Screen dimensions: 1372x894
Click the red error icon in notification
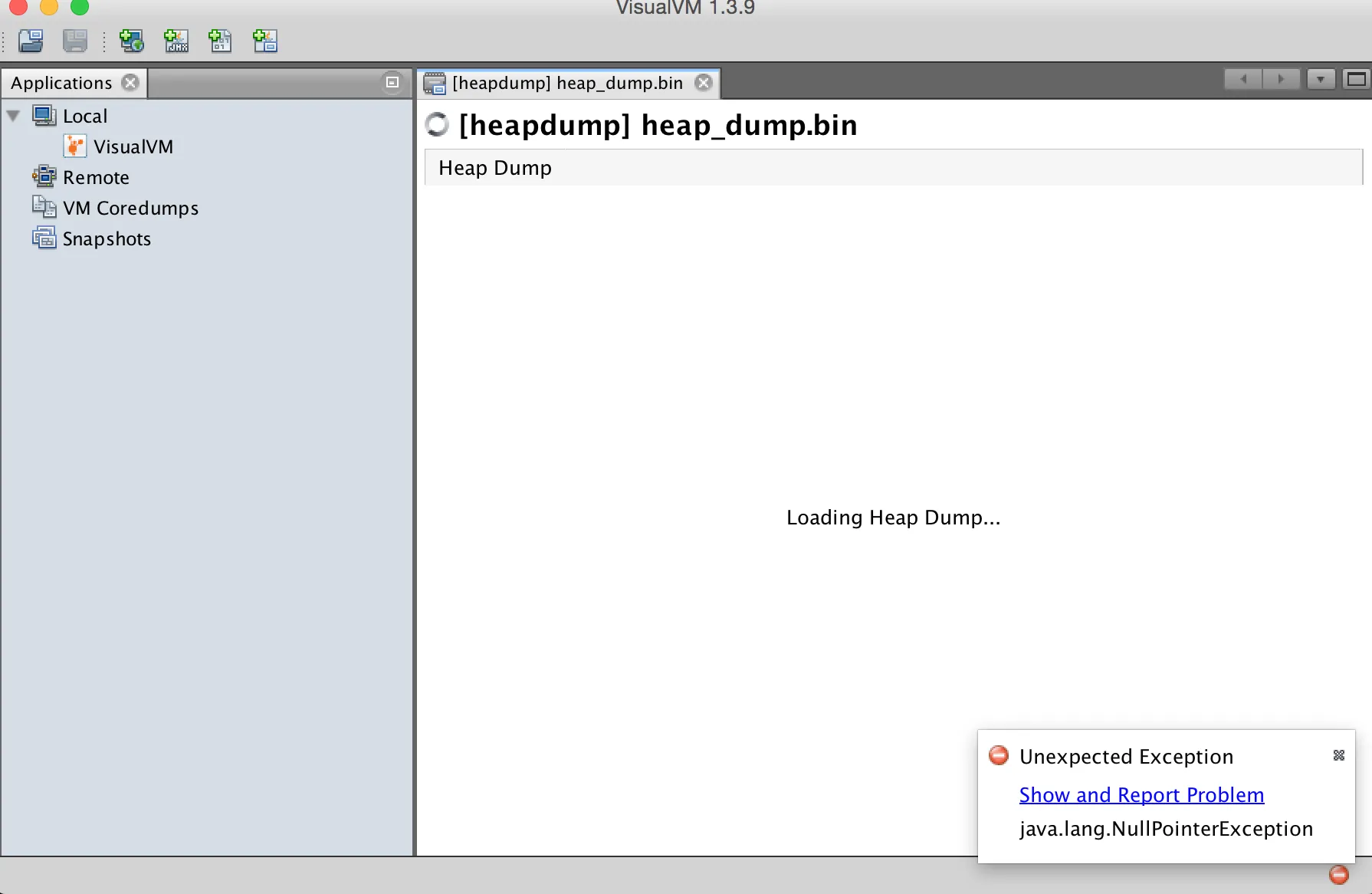point(999,755)
